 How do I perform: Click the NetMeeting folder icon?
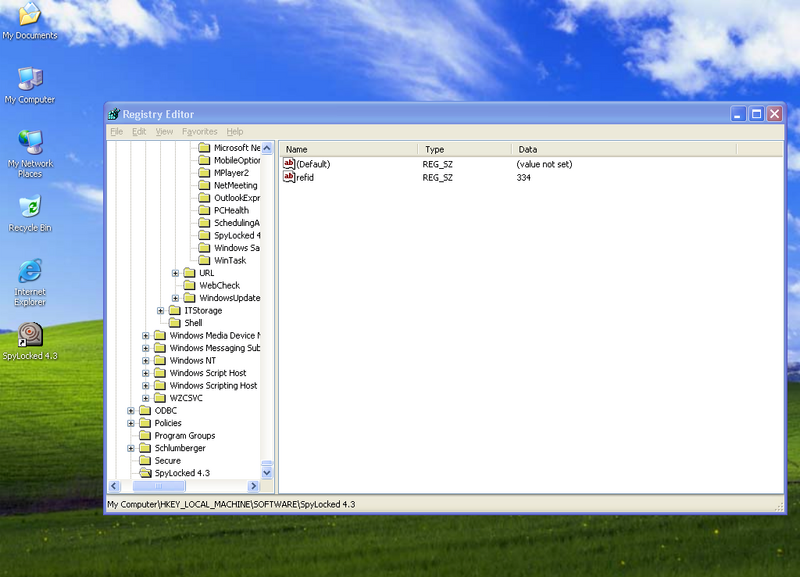pos(204,185)
